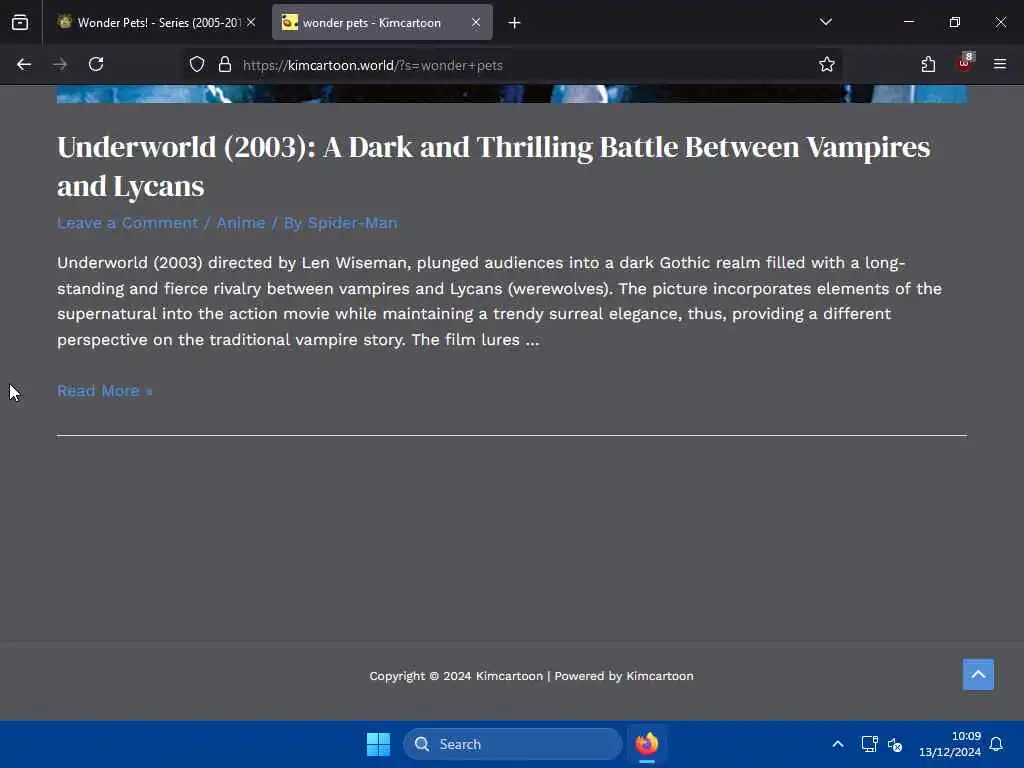Expand the list all tabs dropdown
The width and height of the screenshot is (1024, 768).
826,22
